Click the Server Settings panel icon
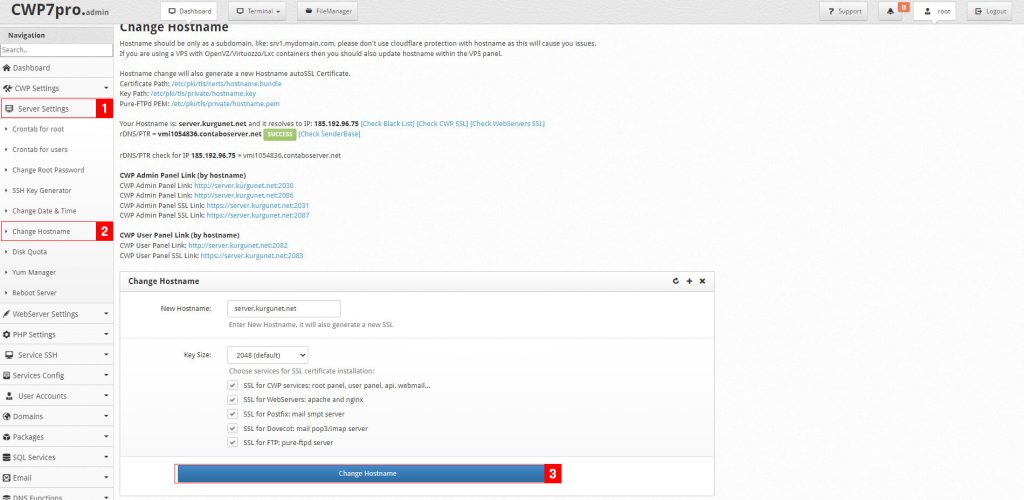Viewport: 1024px width, 500px height. (9, 109)
